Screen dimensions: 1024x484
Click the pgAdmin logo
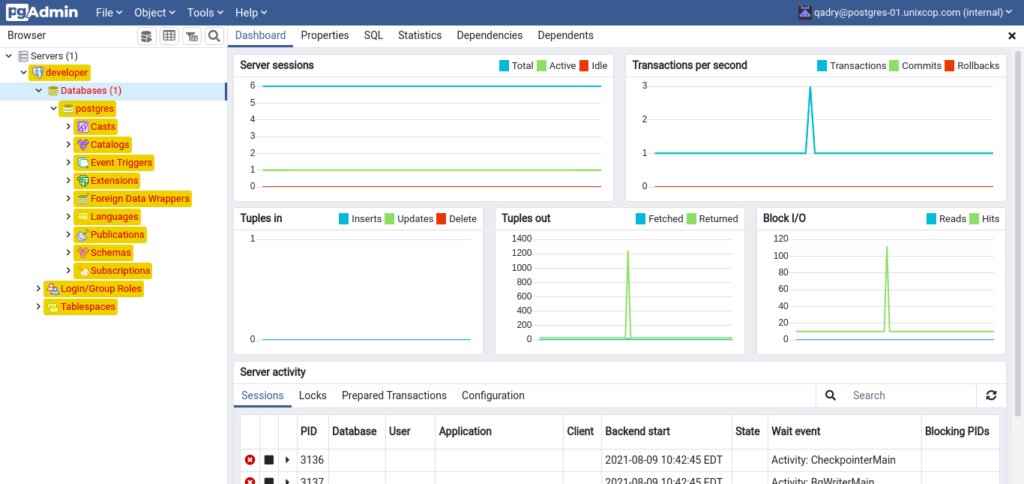(x=42, y=12)
